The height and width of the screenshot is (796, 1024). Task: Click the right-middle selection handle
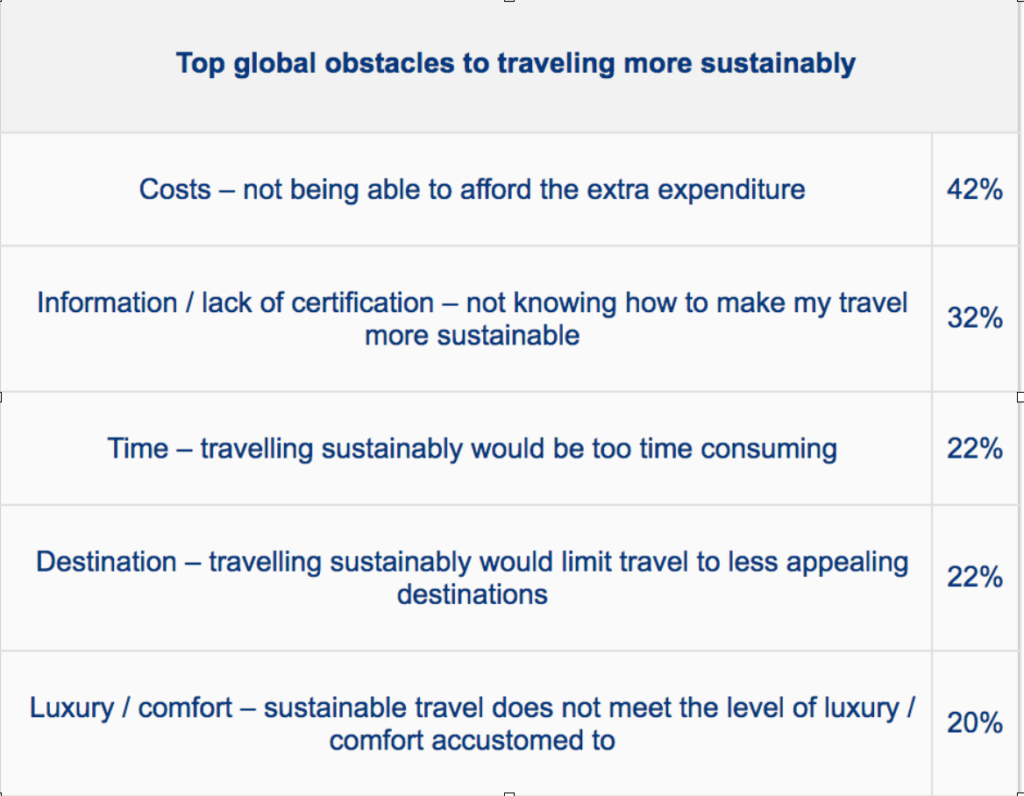(x=1020, y=397)
